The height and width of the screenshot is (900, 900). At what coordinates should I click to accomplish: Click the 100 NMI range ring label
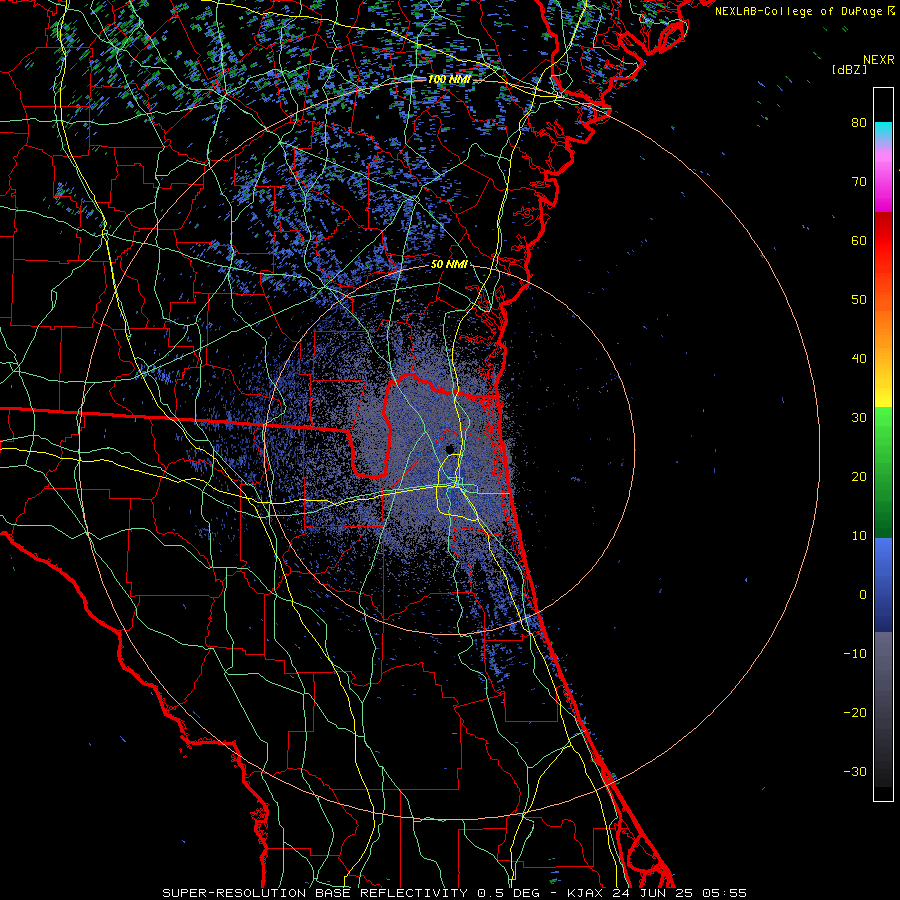click(x=448, y=79)
